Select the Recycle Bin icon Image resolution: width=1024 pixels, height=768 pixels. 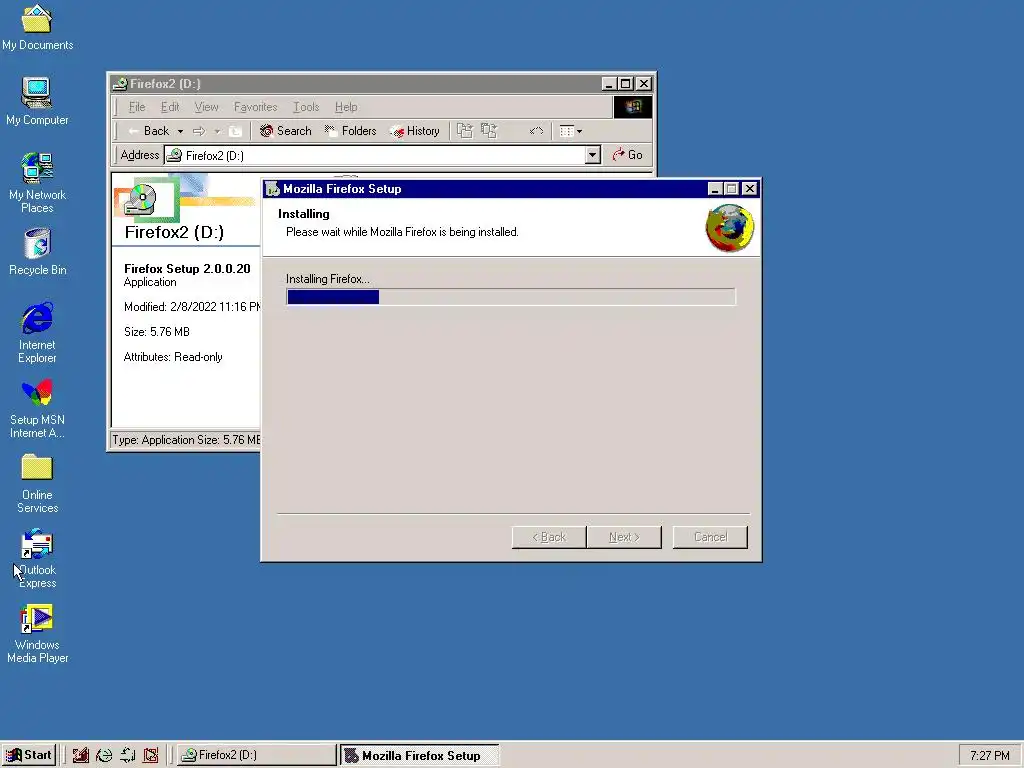(x=37, y=251)
